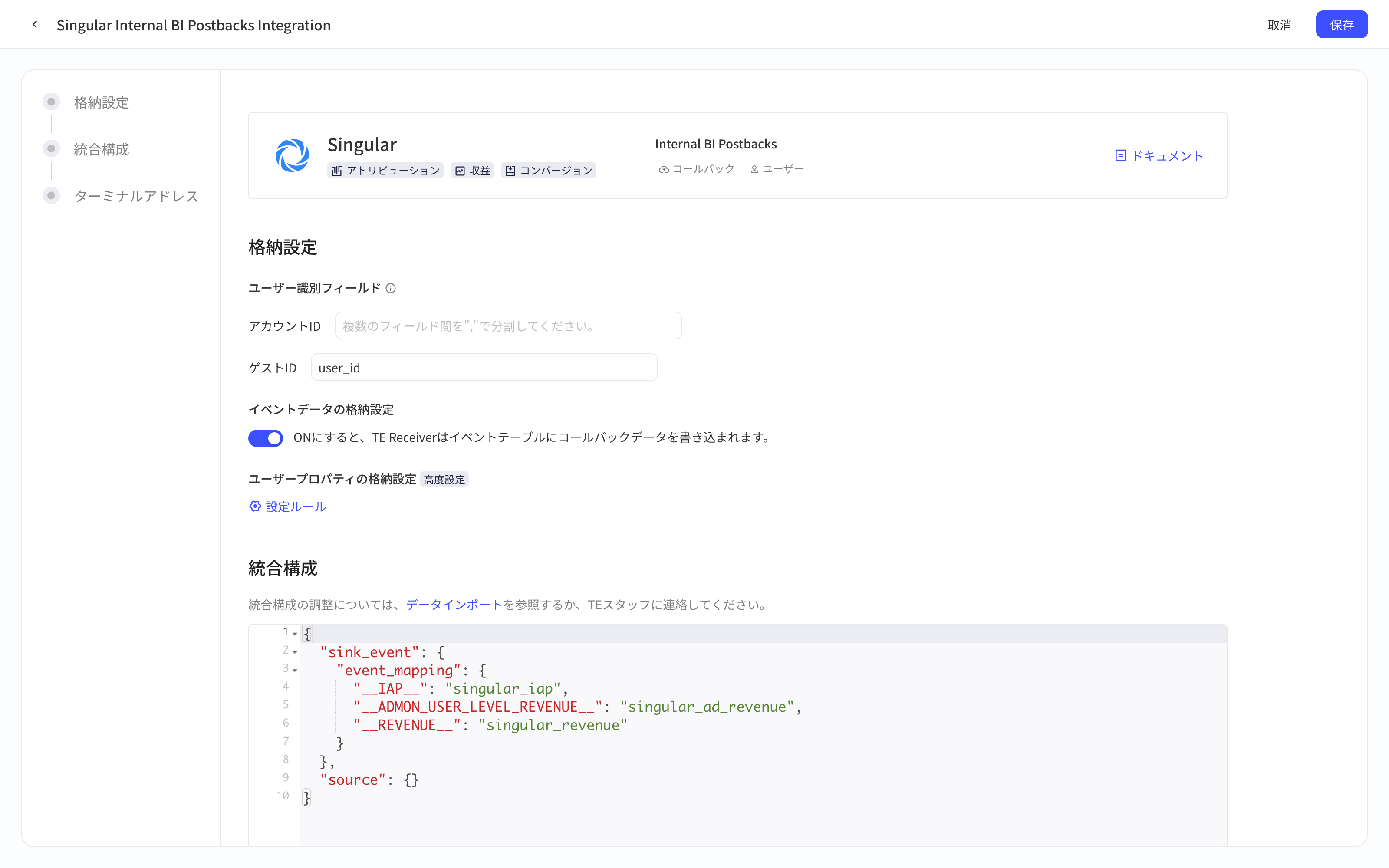
Task: Click the コンバージョン tag icon
Action: [510, 171]
